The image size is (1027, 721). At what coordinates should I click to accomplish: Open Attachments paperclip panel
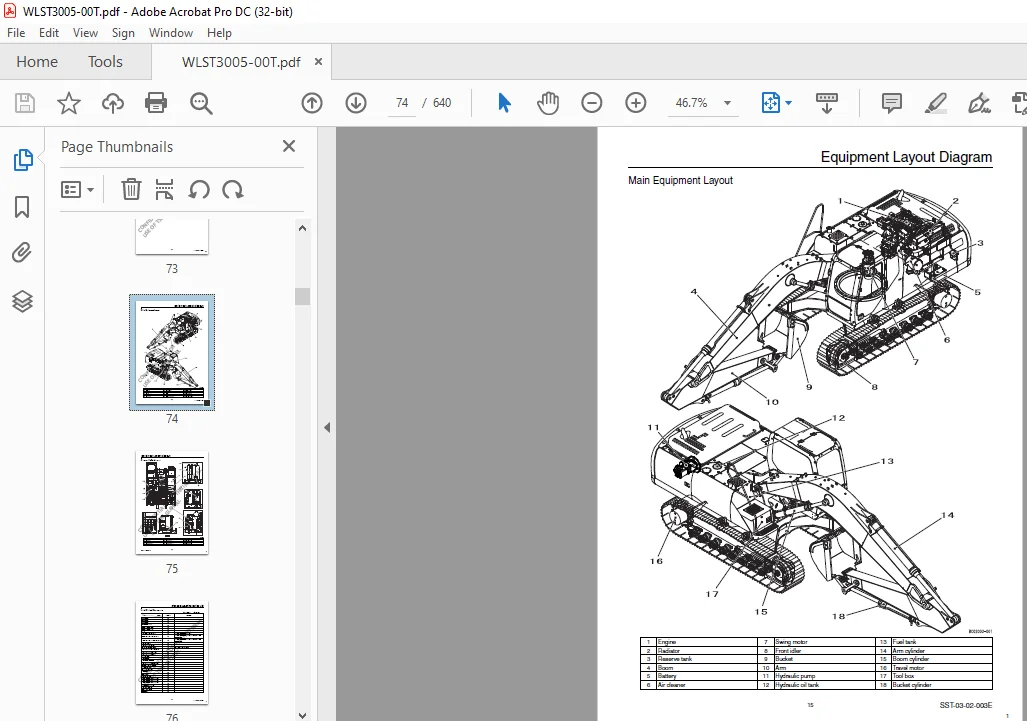(x=22, y=253)
